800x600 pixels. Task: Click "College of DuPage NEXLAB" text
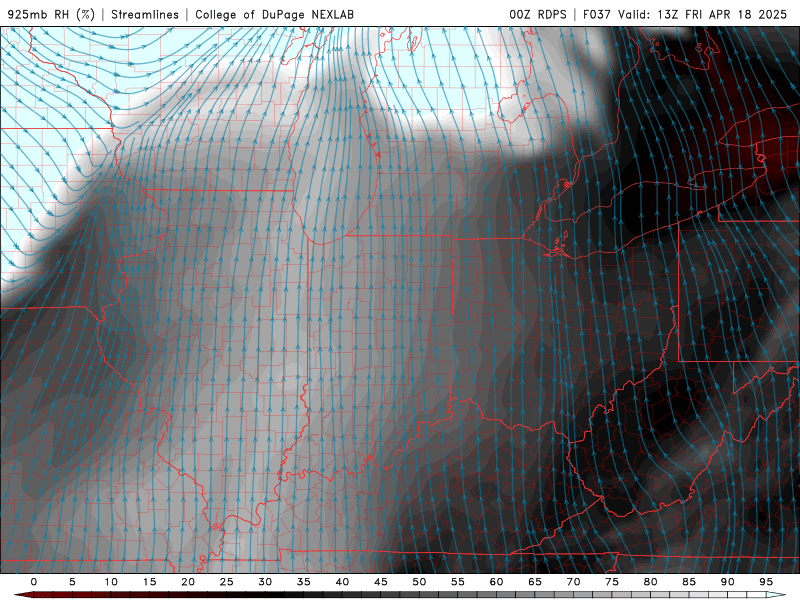pyautogui.click(x=274, y=15)
